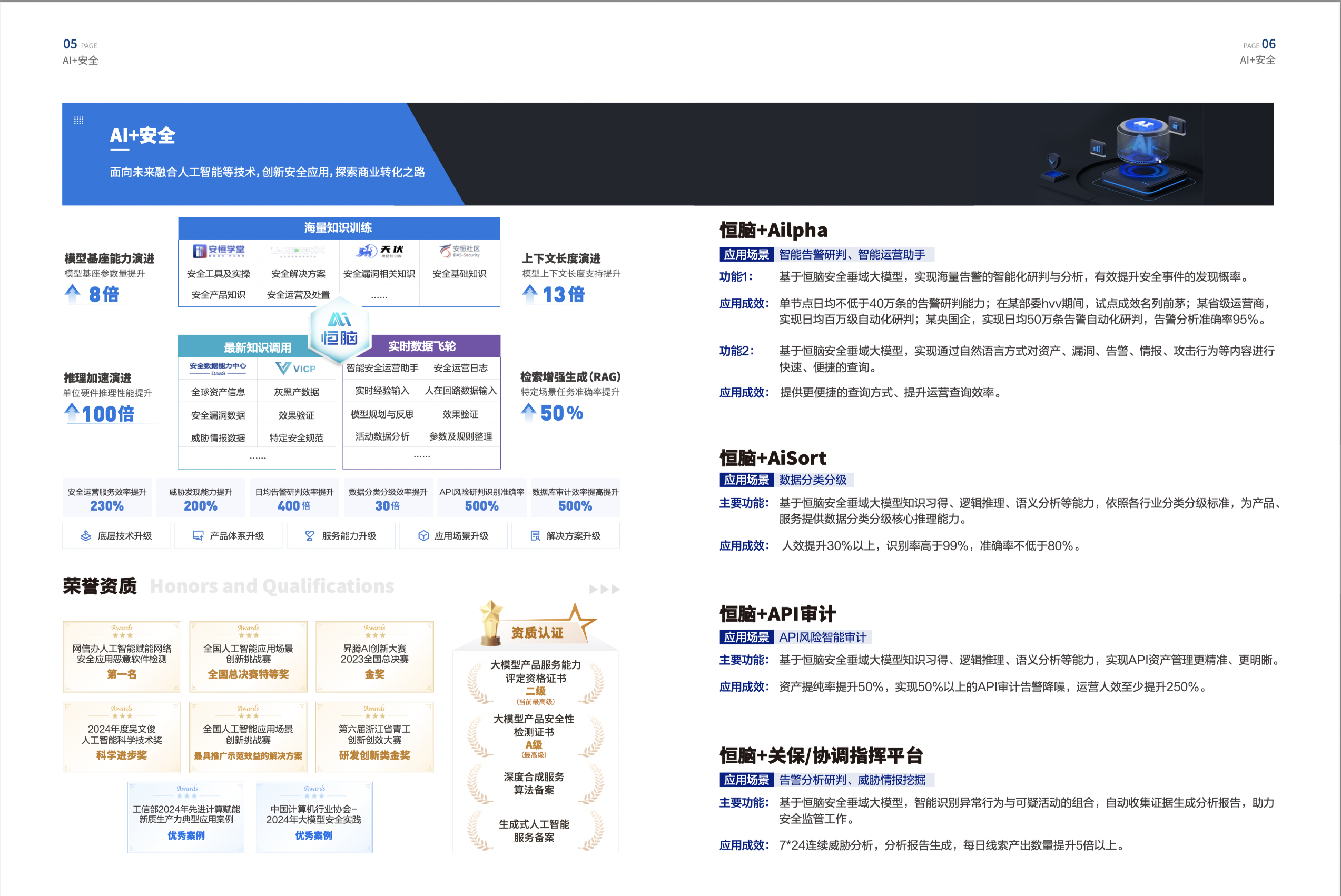Switch to the 实时数据飞轮 header tab
The image size is (1341, 896).
(x=421, y=346)
